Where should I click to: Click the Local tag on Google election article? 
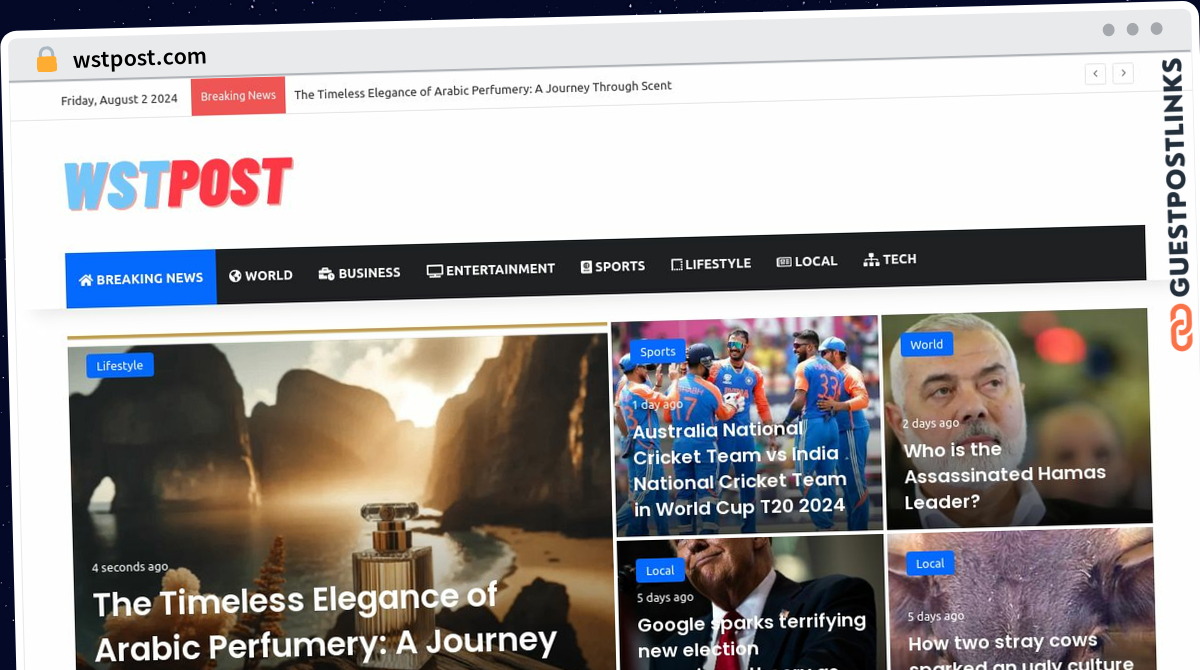[x=660, y=571]
